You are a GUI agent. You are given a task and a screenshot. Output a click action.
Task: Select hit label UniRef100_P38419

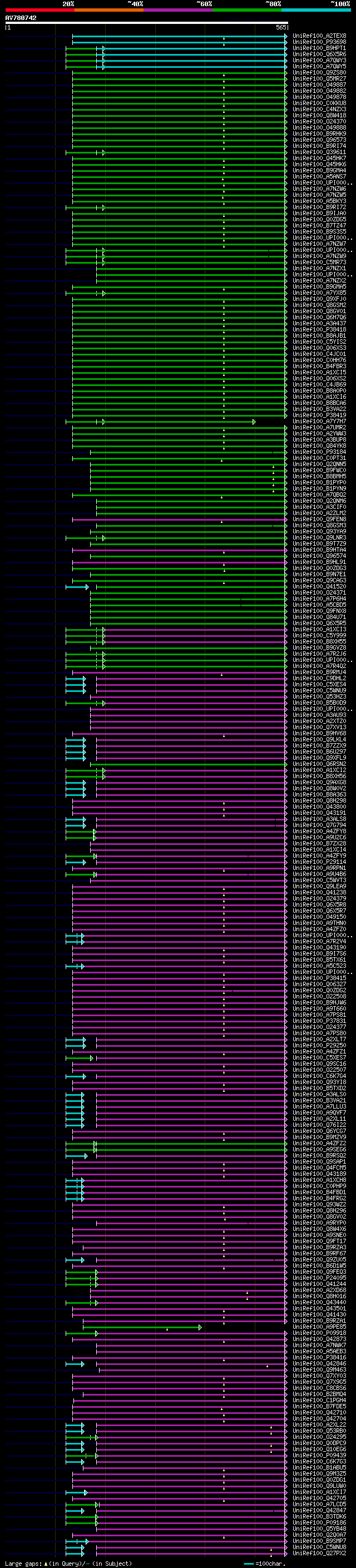click(319, 415)
